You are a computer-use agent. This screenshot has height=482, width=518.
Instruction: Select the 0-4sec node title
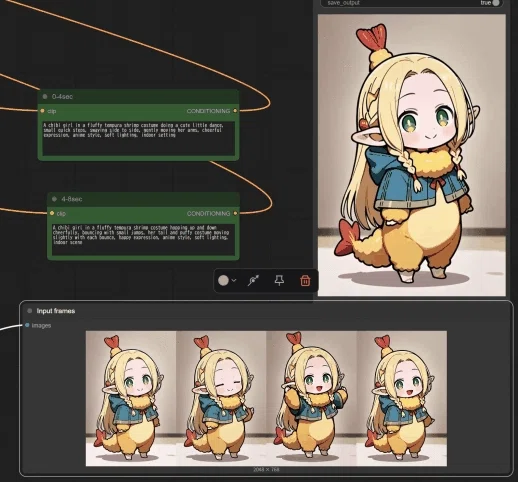pyautogui.click(x=62, y=97)
